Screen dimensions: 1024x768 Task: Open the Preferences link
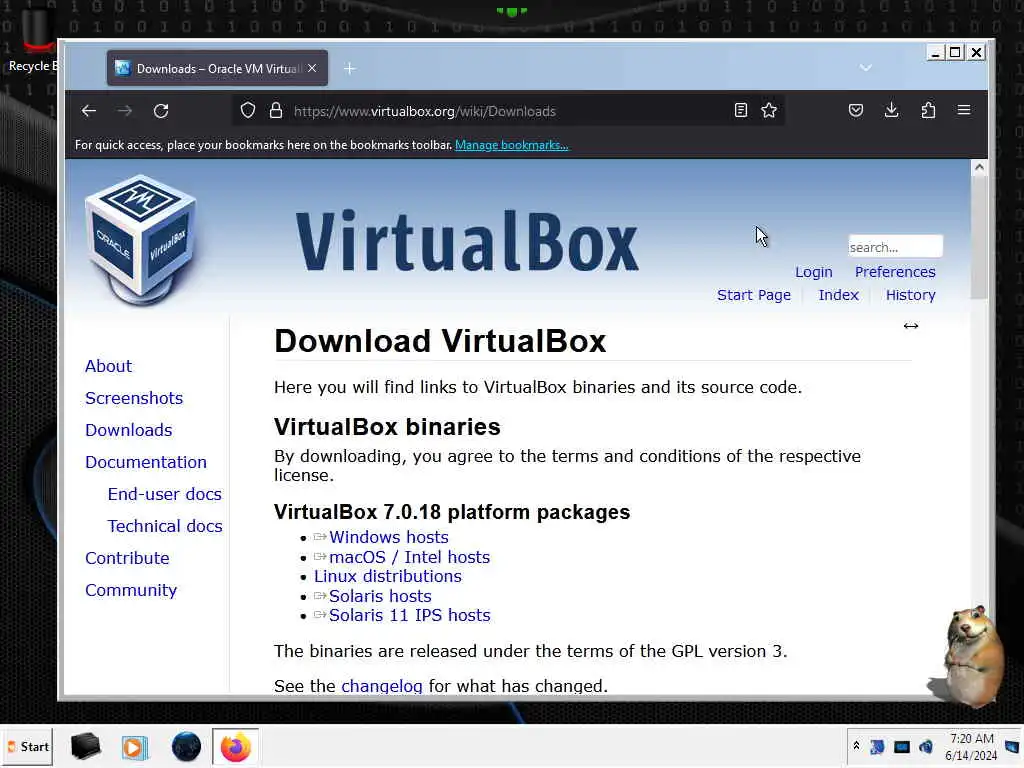[x=895, y=272]
